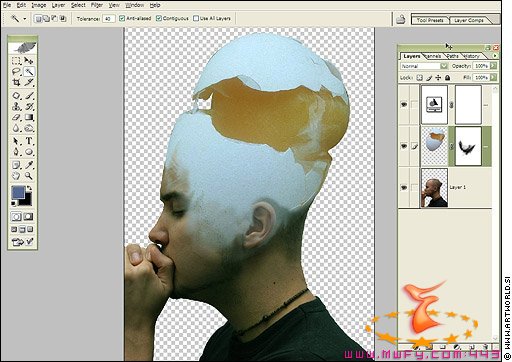
Task: Open the Filter menu
Action: click(97, 5)
